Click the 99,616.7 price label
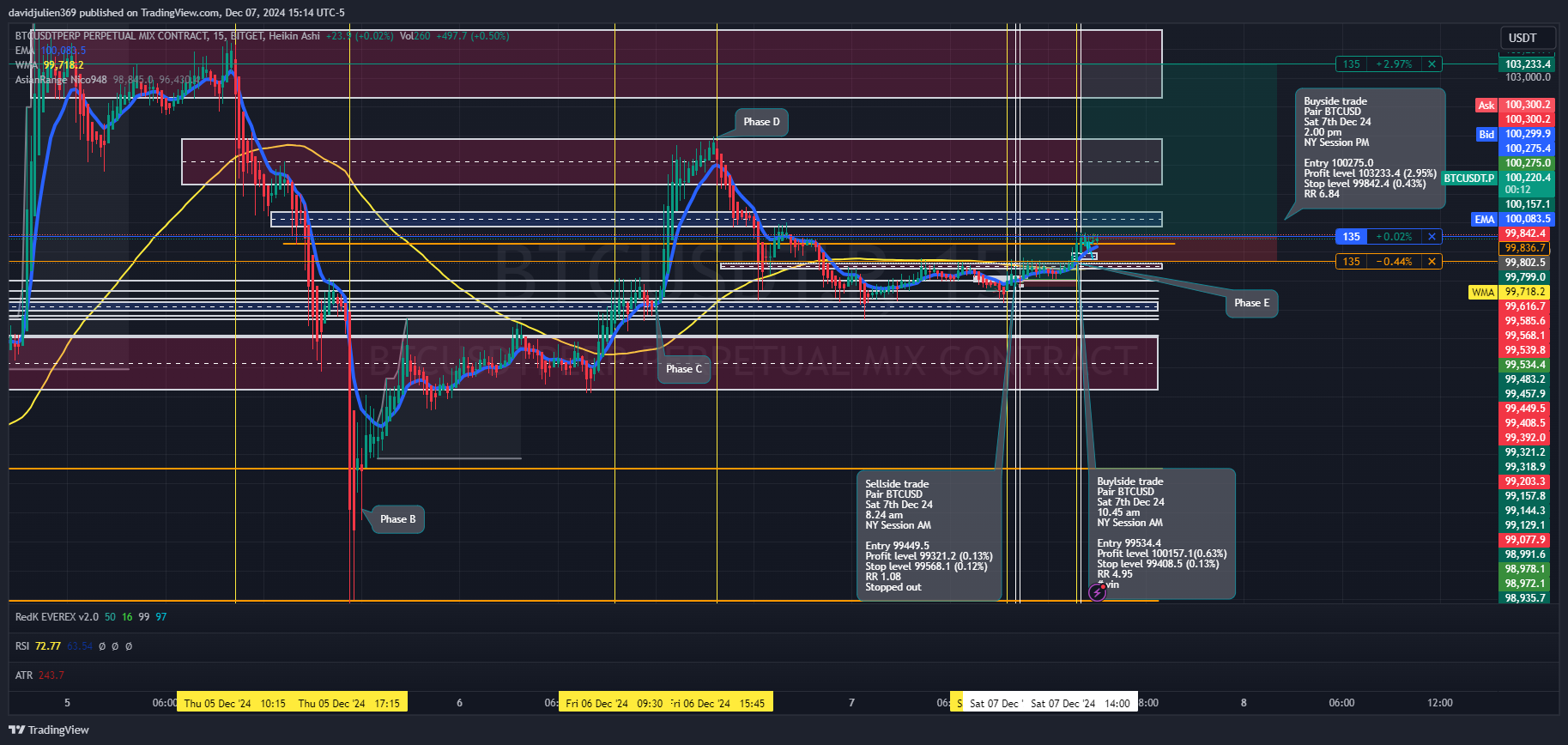 [x=1525, y=306]
